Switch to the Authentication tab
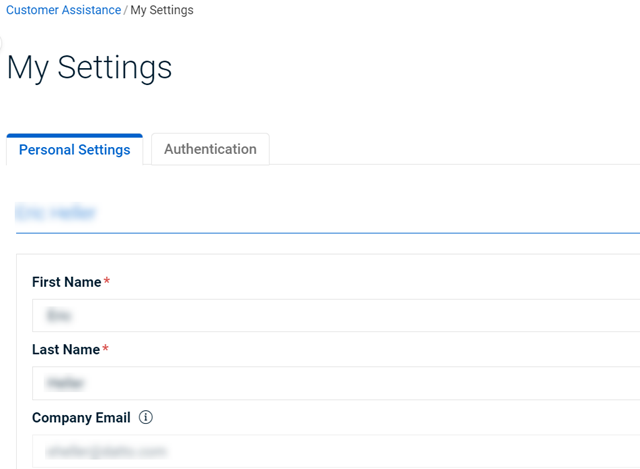 [210, 149]
